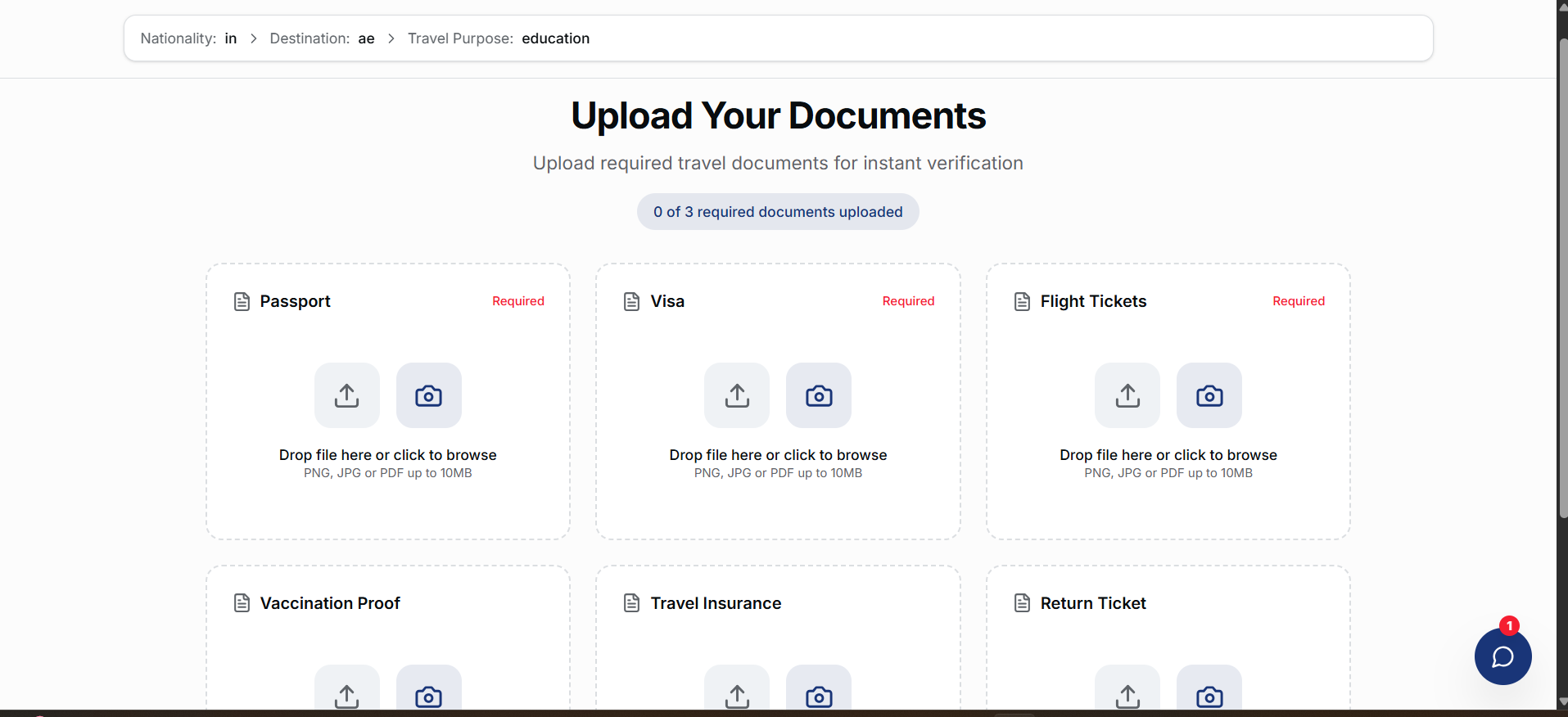Click the red notification badge on chat
The height and width of the screenshot is (717, 1568).
(1509, 625)
